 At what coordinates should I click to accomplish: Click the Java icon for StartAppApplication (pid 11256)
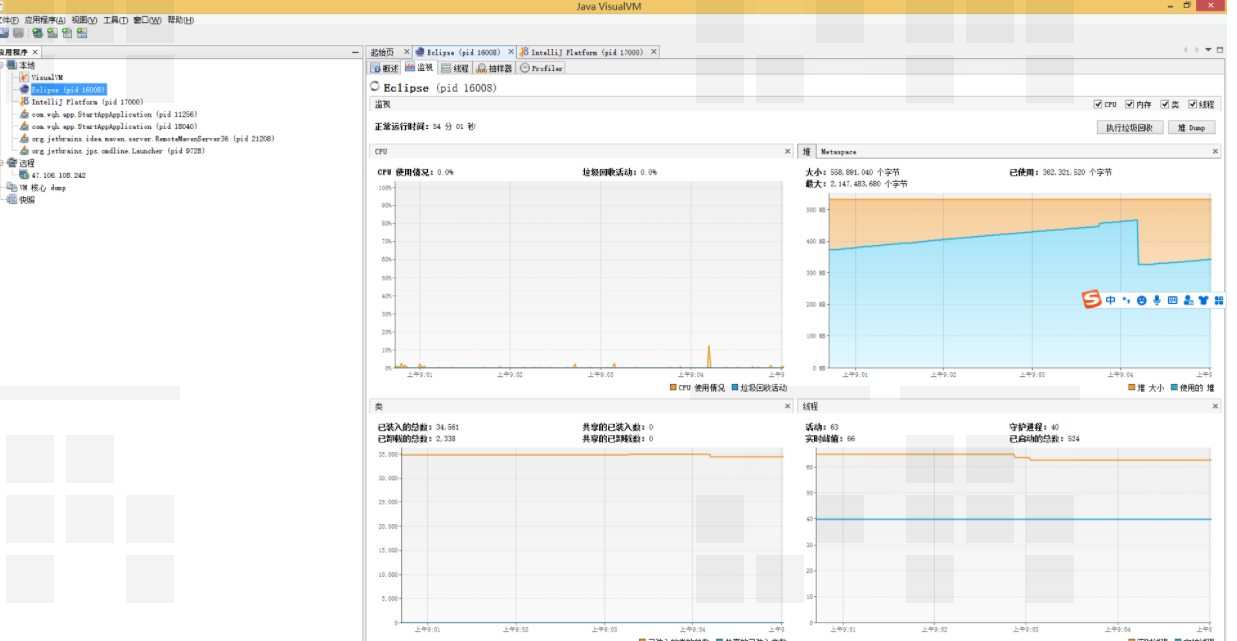click(24, 114)
